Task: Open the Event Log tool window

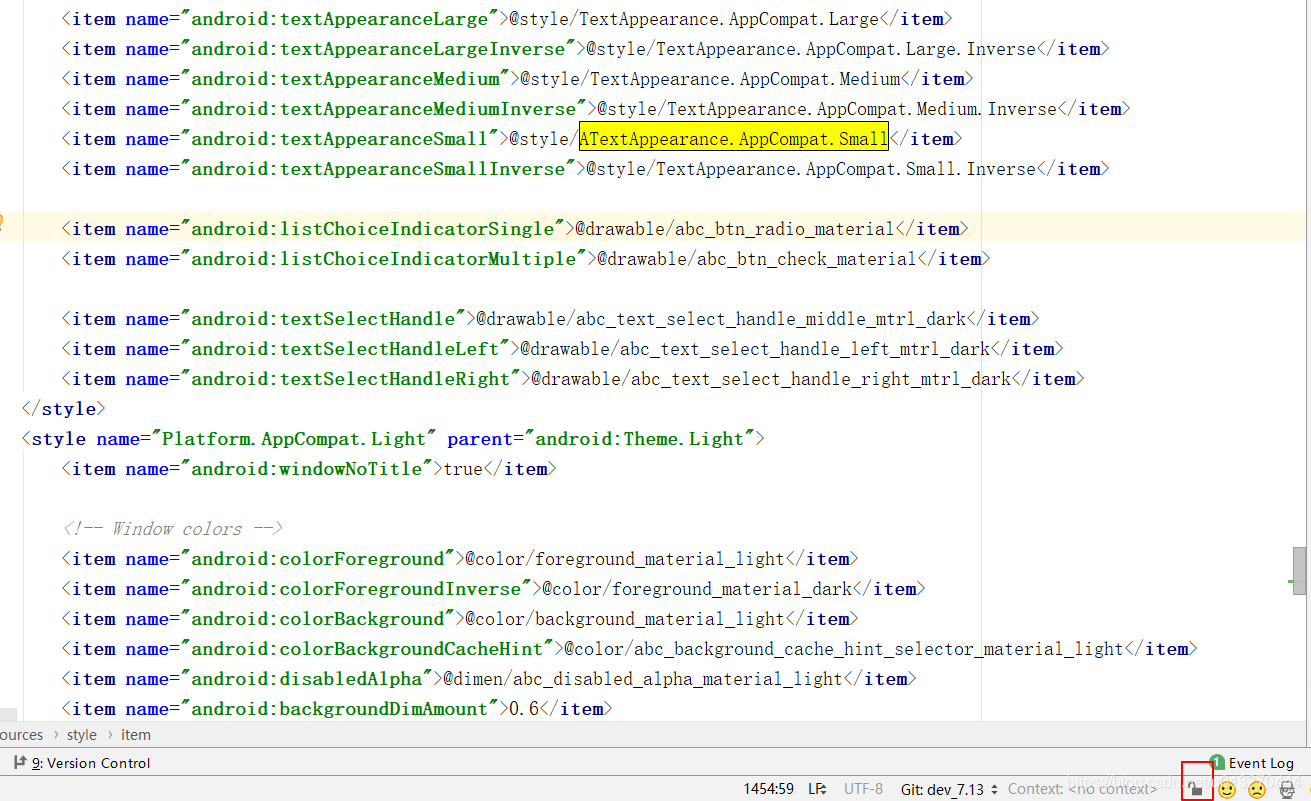Action: (1252, 763)
